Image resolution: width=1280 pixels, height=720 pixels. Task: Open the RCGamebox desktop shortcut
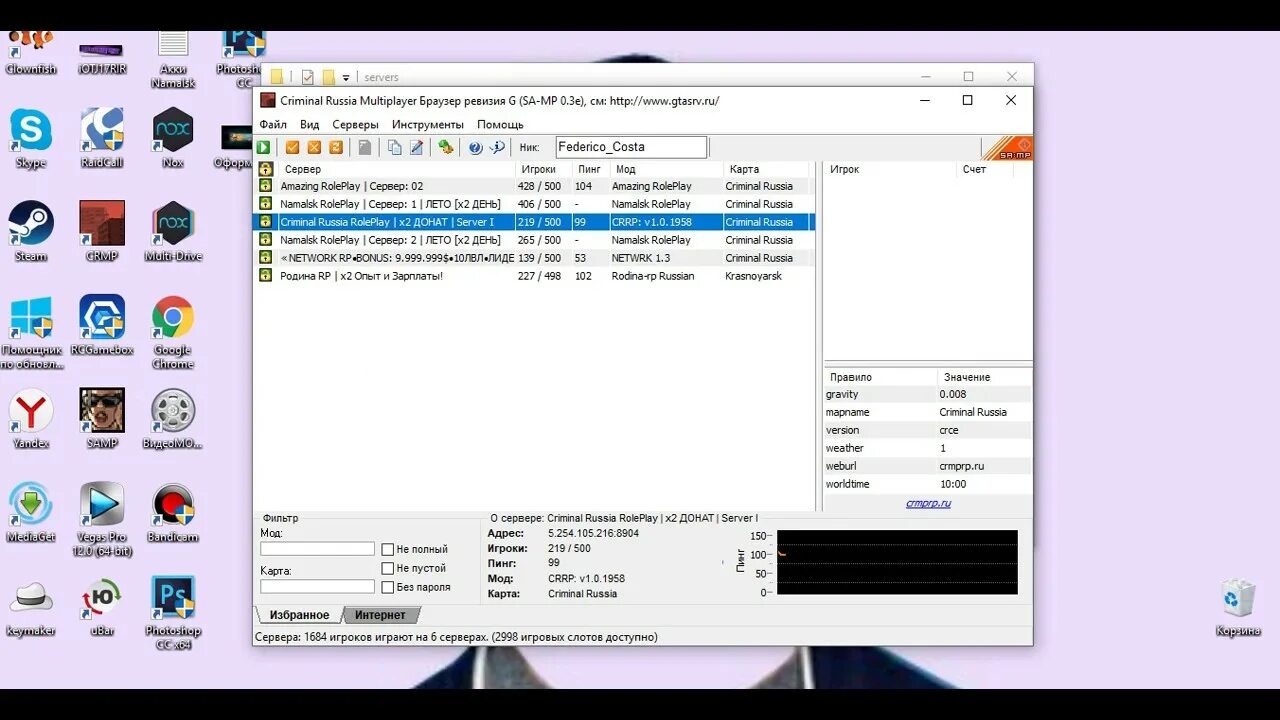coord(102,325)
